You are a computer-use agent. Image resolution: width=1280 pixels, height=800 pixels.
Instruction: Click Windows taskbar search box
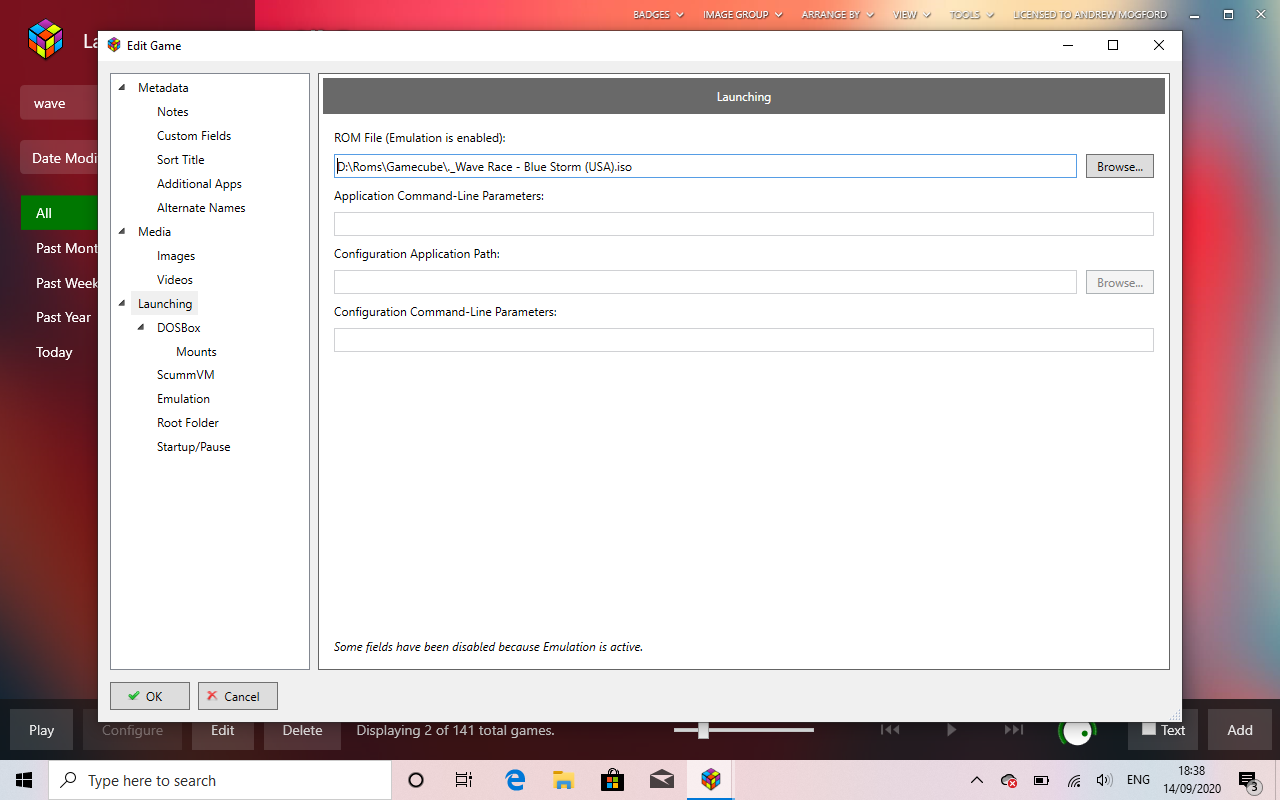tap(220, 780)
